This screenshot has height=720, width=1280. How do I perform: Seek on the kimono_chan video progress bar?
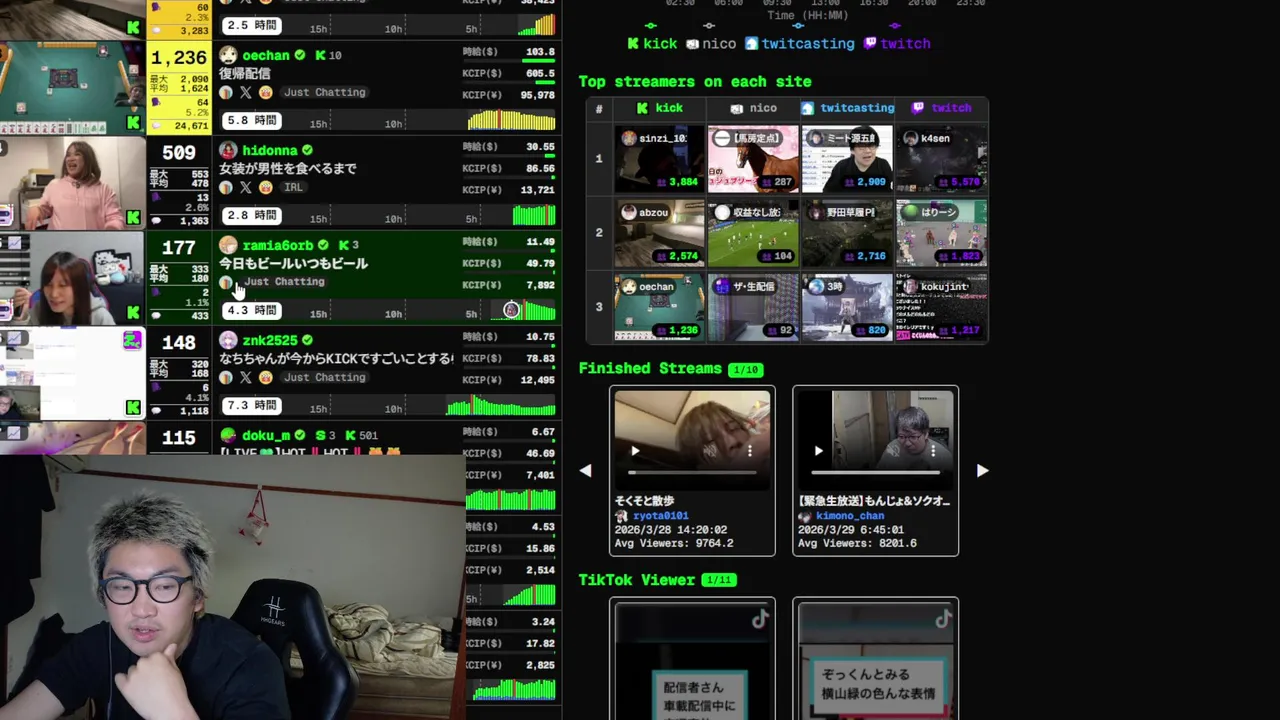(875, 471)
